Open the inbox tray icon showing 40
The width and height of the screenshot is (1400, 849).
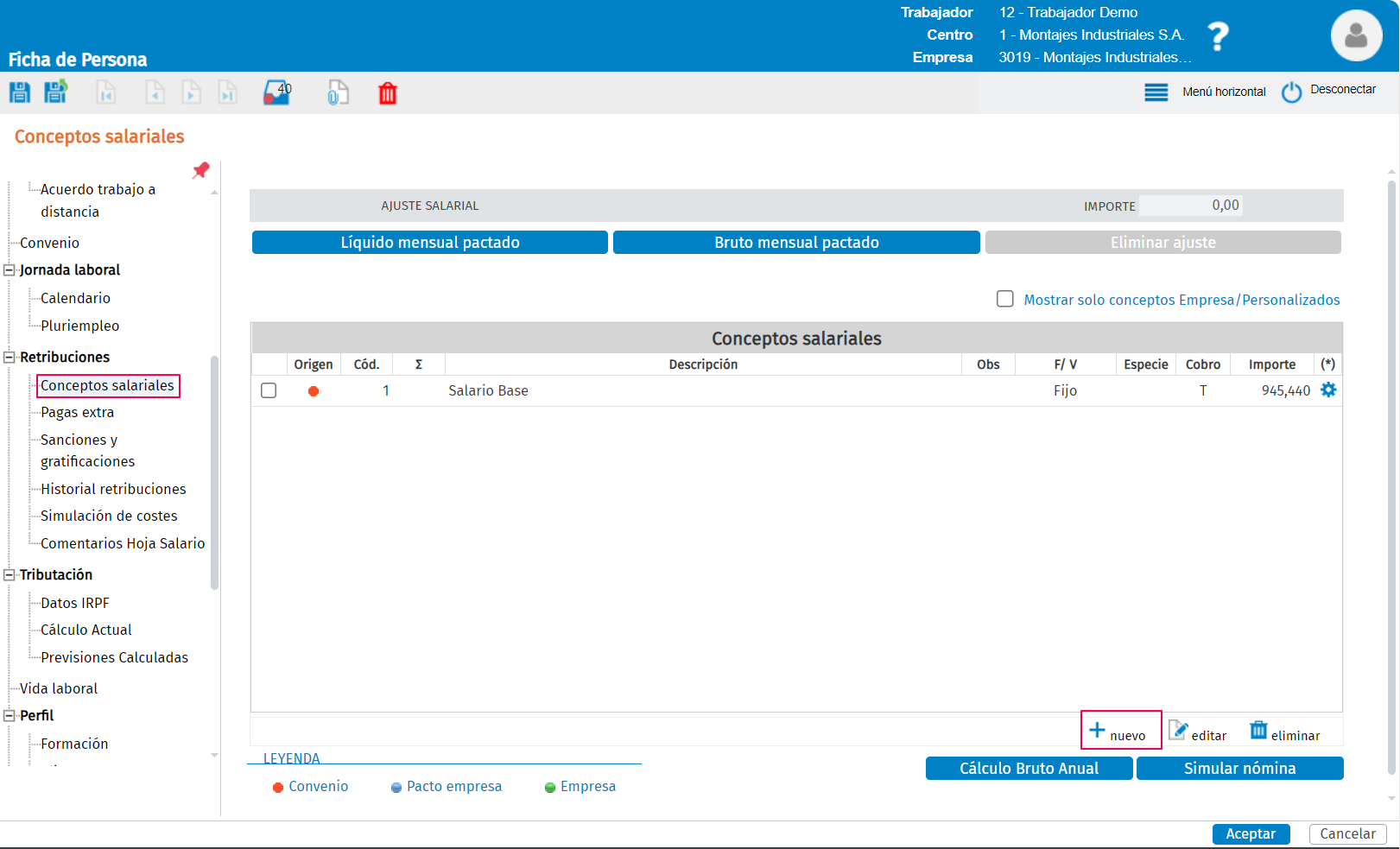(x=277, y=92)
